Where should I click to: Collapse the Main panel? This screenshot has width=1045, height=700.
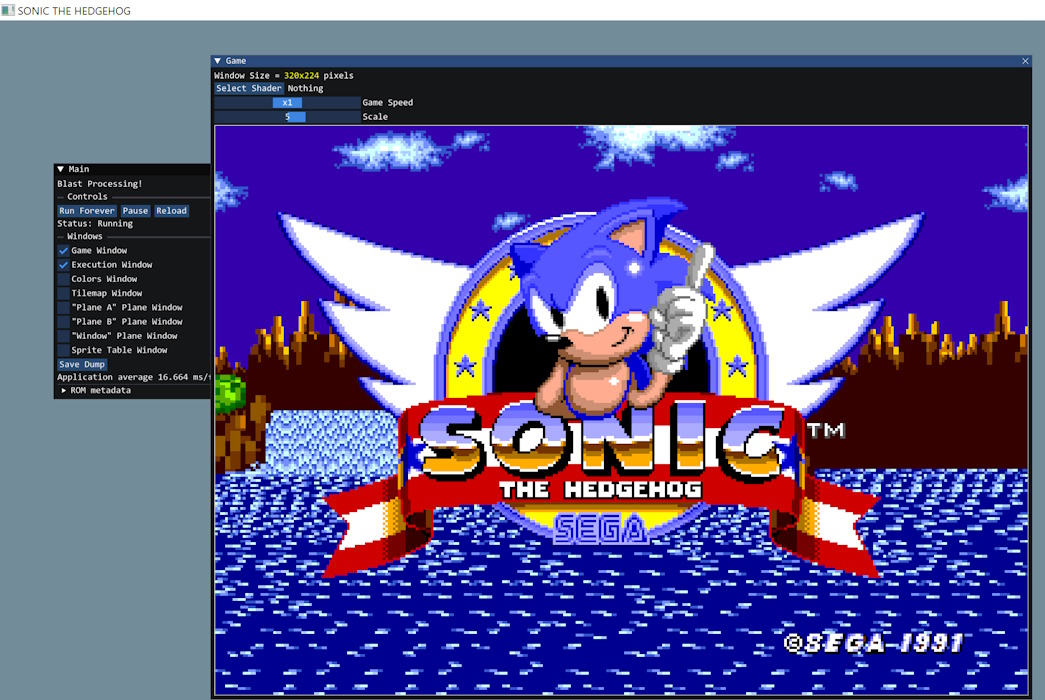[60, 168]
